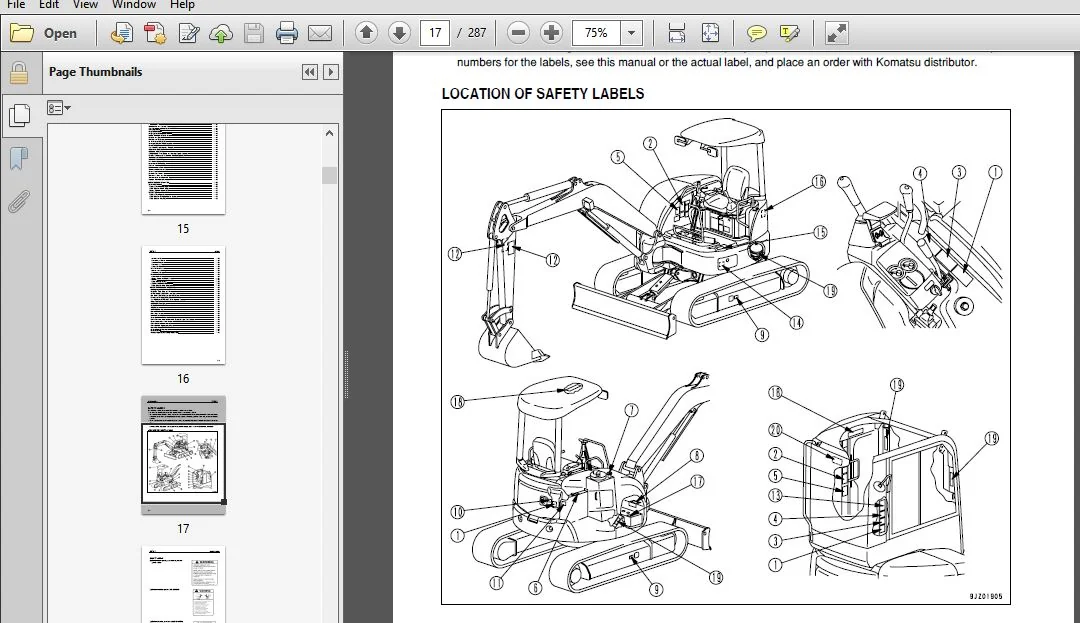This screenshot has width=1080, height=623.
Task: Click the total page count 287
Action: click(x=477, y=32)
